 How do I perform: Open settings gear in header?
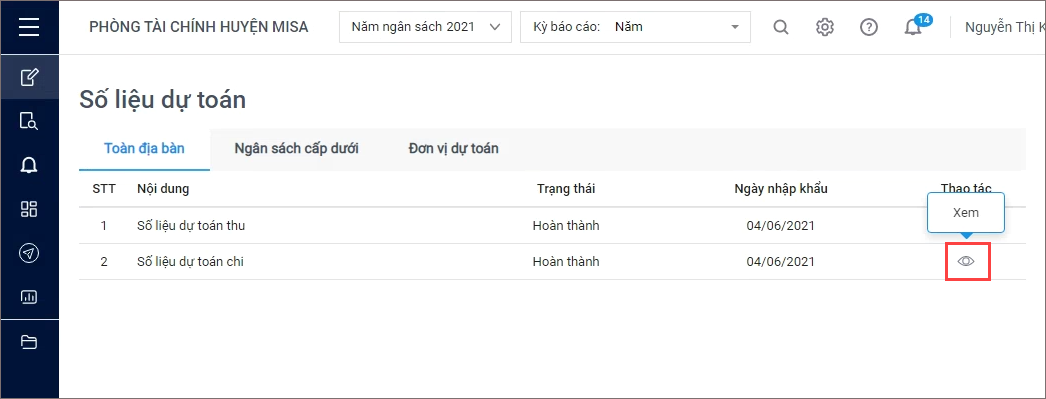coord(825,27)
